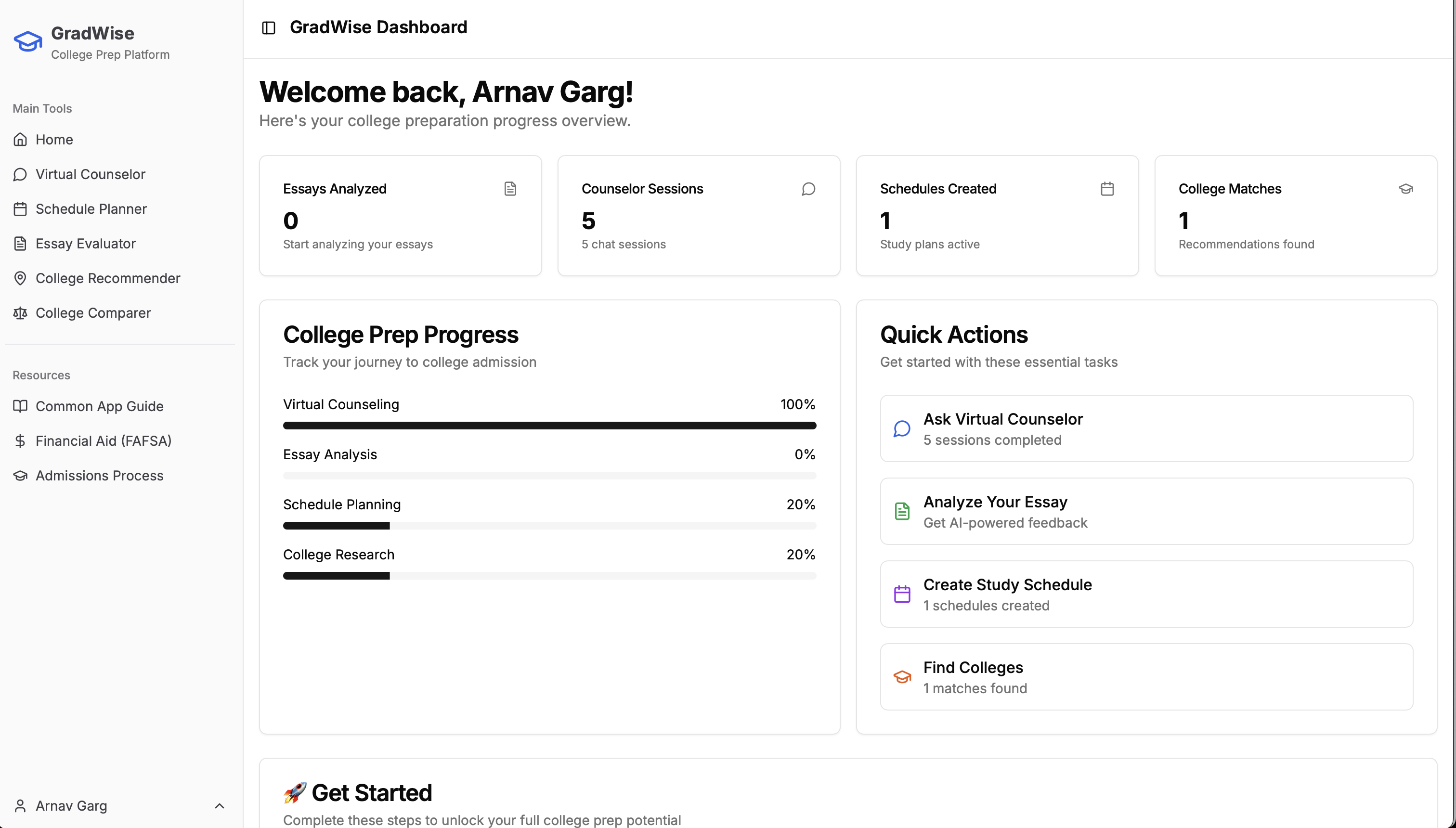Open Virtual Counselor in the sidebar
This screenshot has width=1456, height=828.
click(91, 174)
